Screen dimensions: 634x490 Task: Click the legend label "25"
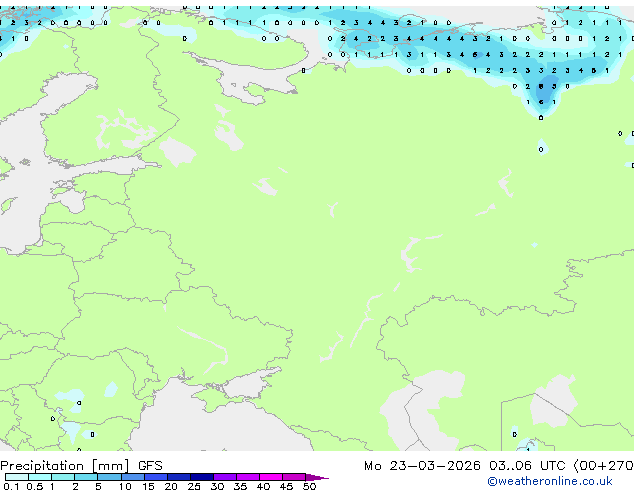click(194, 486)
